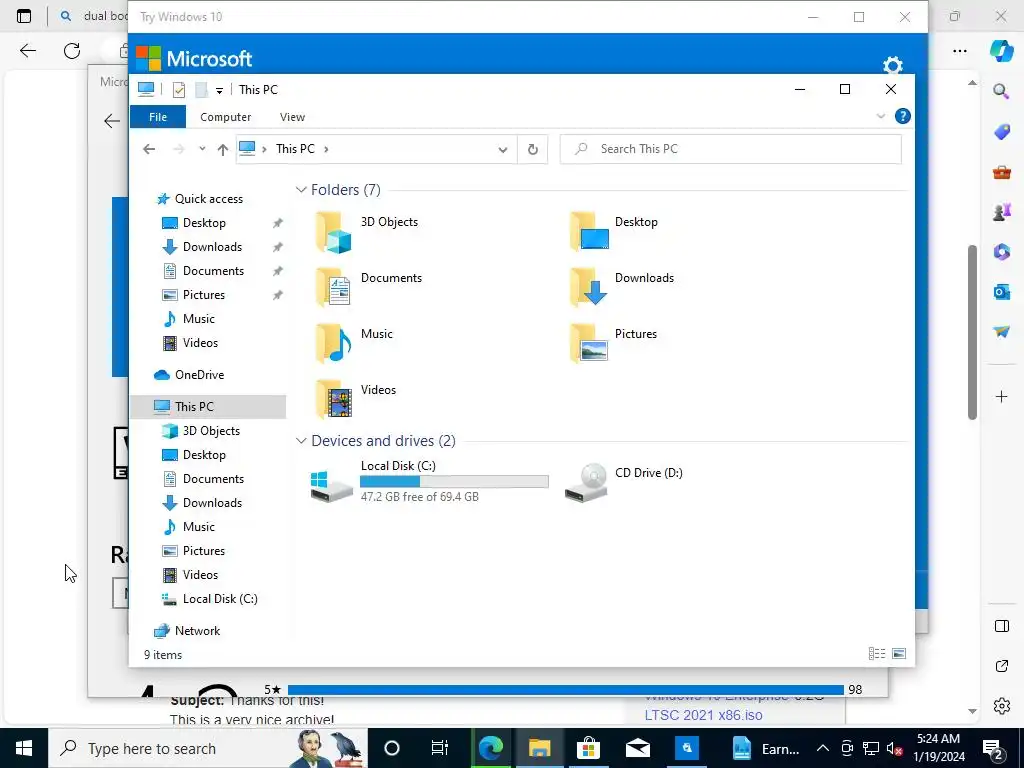Click the Search This PC field
This screenshot has width=1024, height=768.
(x=731, y=149)
